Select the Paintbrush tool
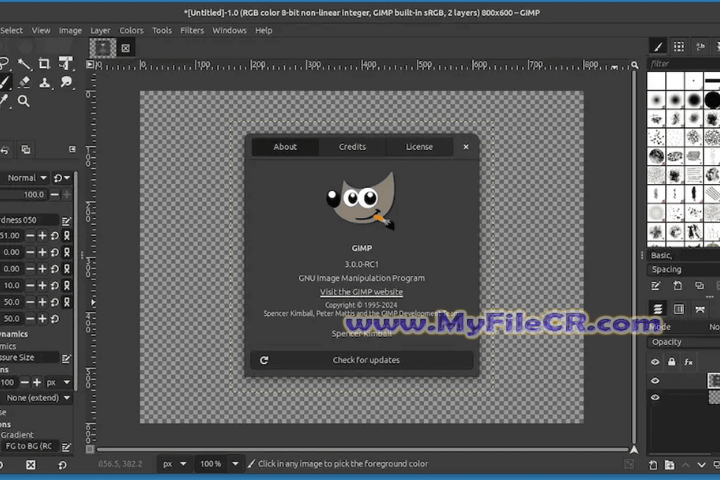This screenshot has height=480, width=720. pyautogui.click(x=5, y=83)
